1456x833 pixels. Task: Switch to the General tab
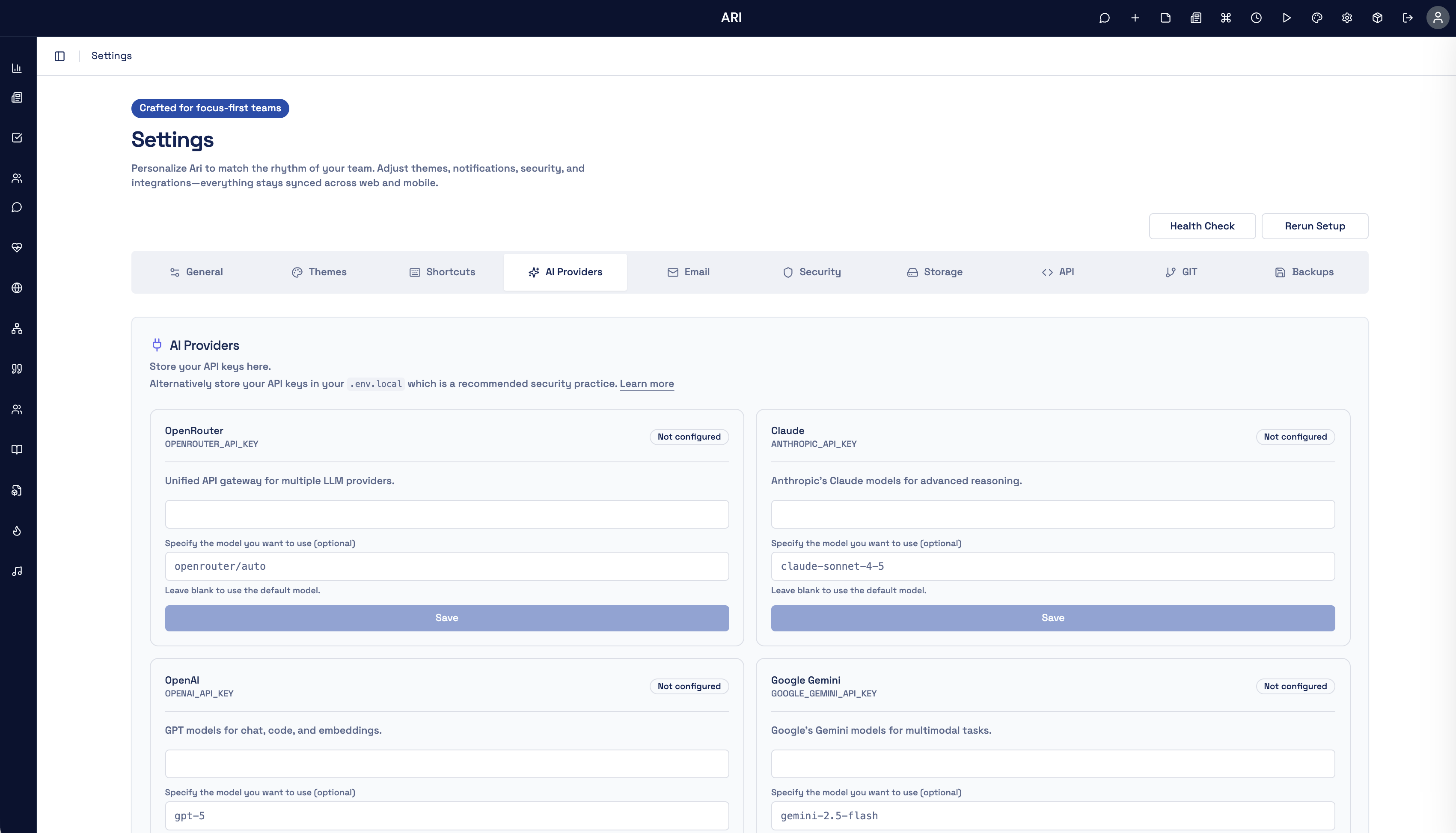196,272
